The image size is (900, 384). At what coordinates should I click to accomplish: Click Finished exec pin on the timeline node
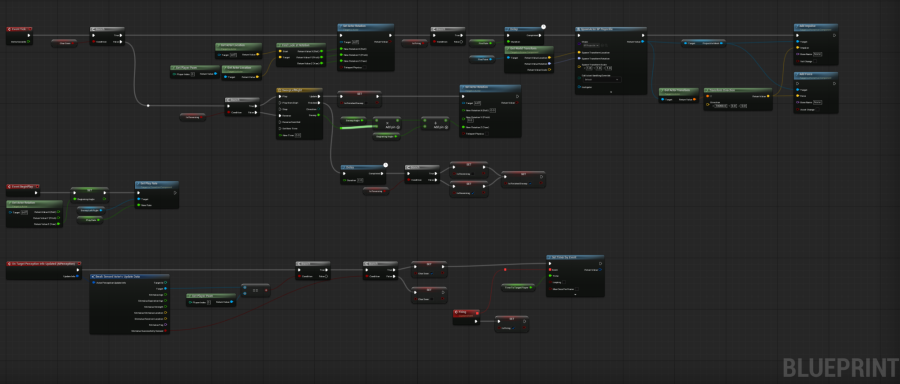point(320,103)
